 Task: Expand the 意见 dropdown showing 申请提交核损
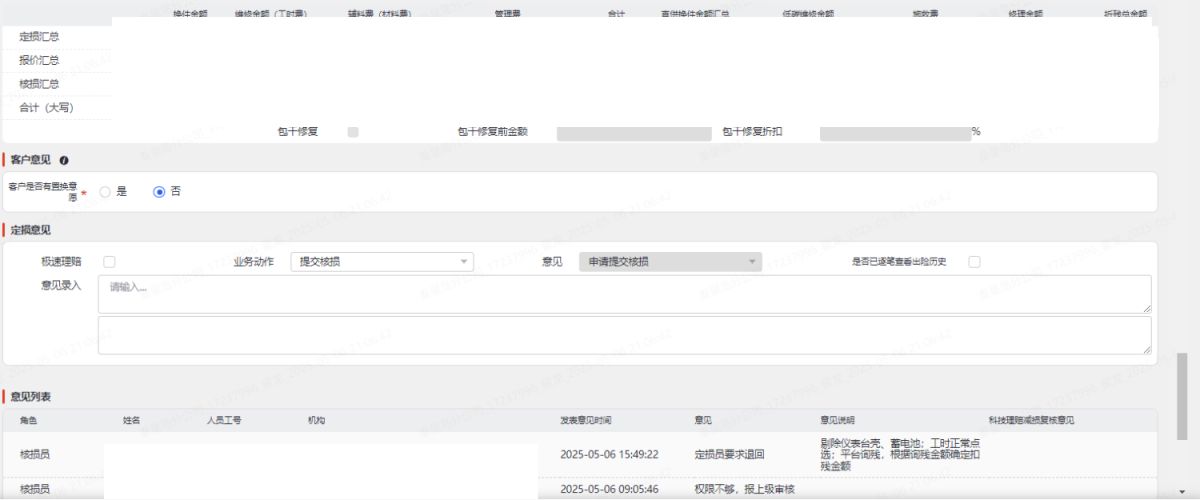(670, 262)
